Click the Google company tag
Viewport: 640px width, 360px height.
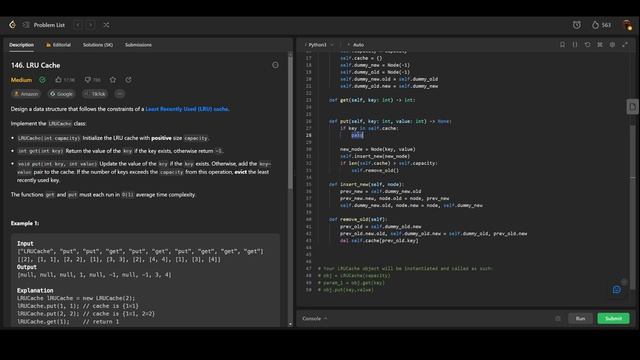point(61,94)
